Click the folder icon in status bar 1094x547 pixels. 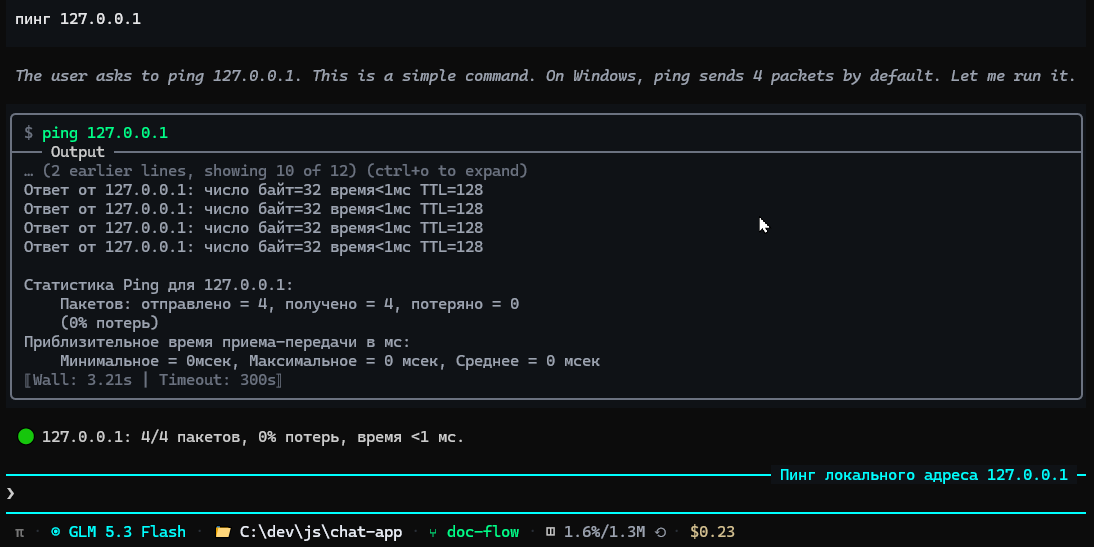coord(223,532)
